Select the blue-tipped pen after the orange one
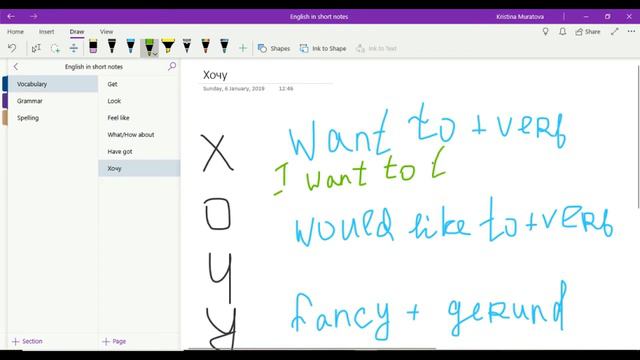This screenshot has width=640, height=360. click(x=224, y=46)
